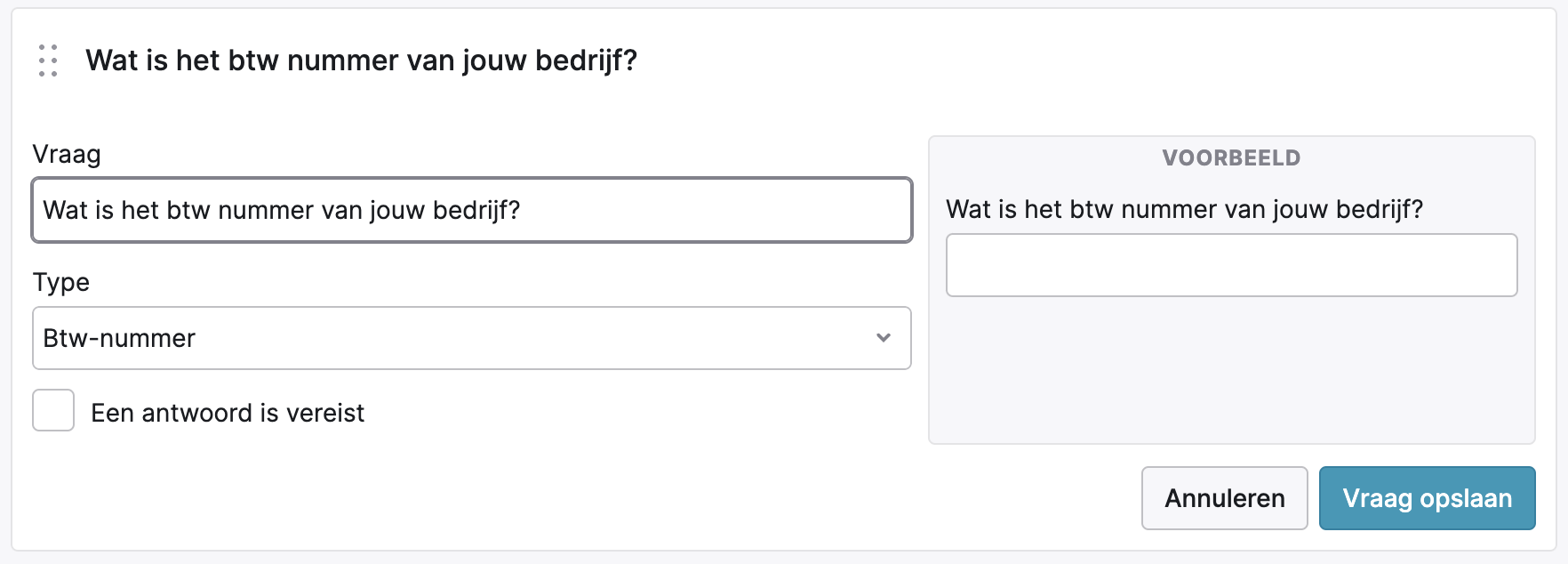
Task: Focus the Vraag text input field
Action: pos(471,210)
